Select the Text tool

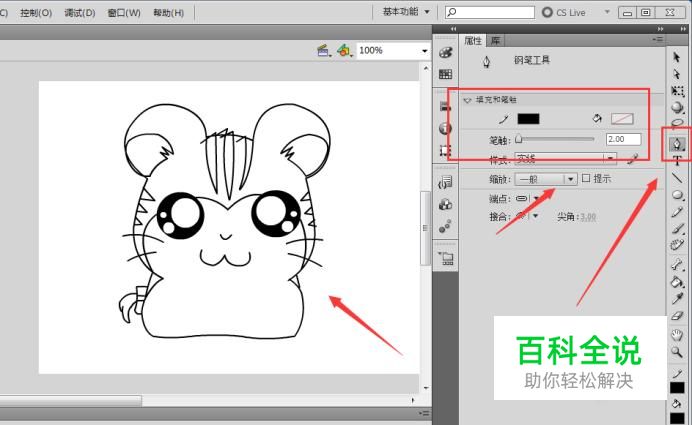point(677,160)
